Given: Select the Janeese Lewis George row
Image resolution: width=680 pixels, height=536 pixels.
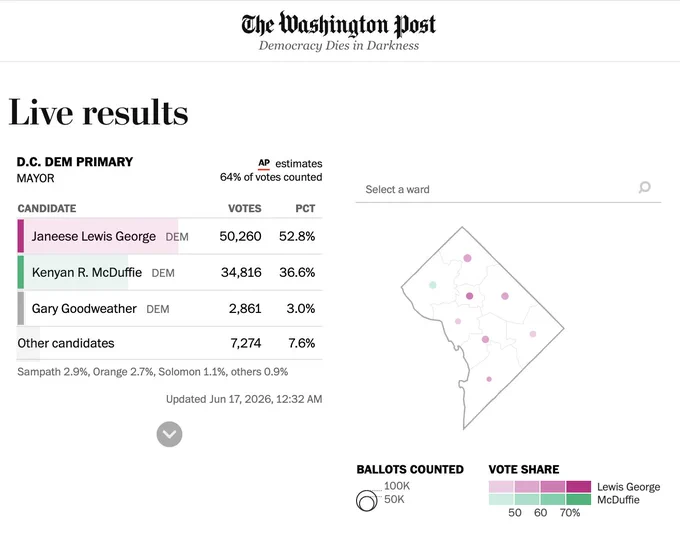Looking at the screenshot, I should point(169,236).
